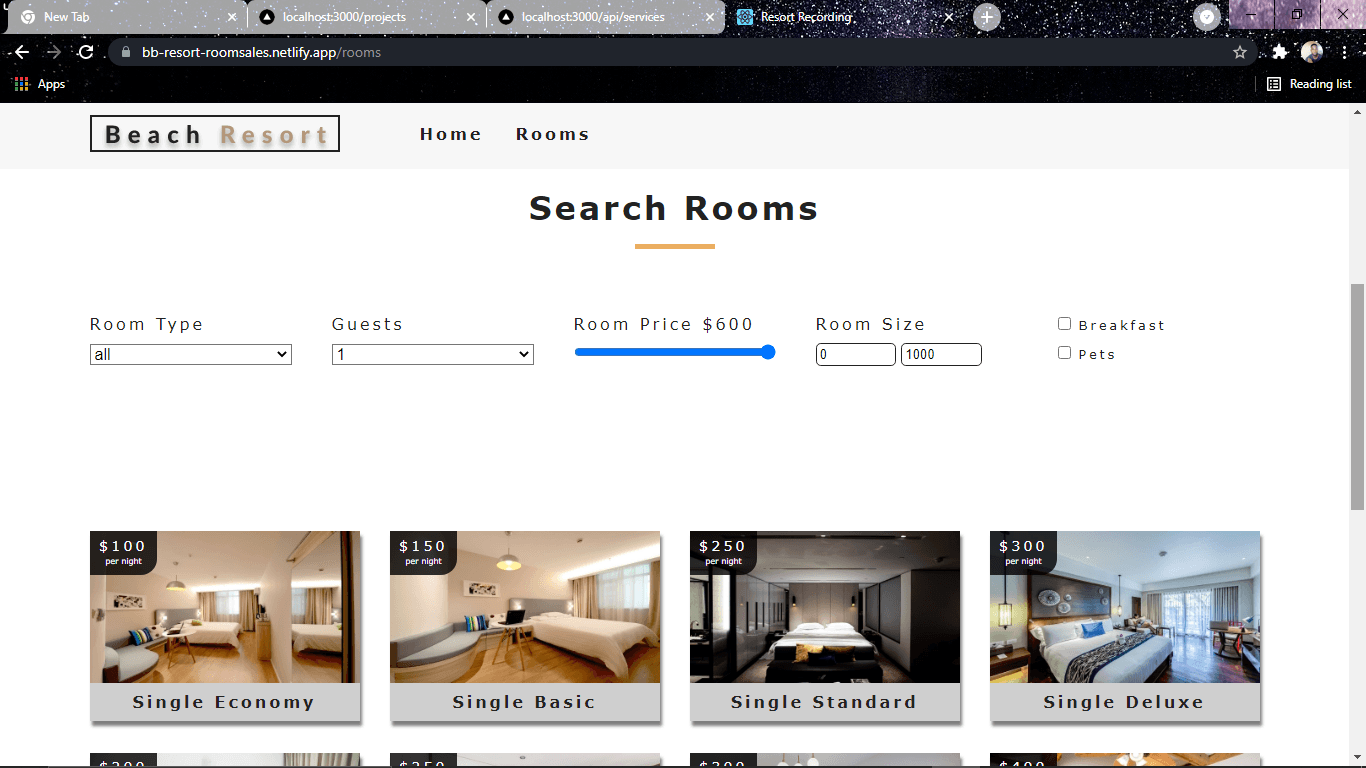Click the padlock site security icon

(125, 52)
